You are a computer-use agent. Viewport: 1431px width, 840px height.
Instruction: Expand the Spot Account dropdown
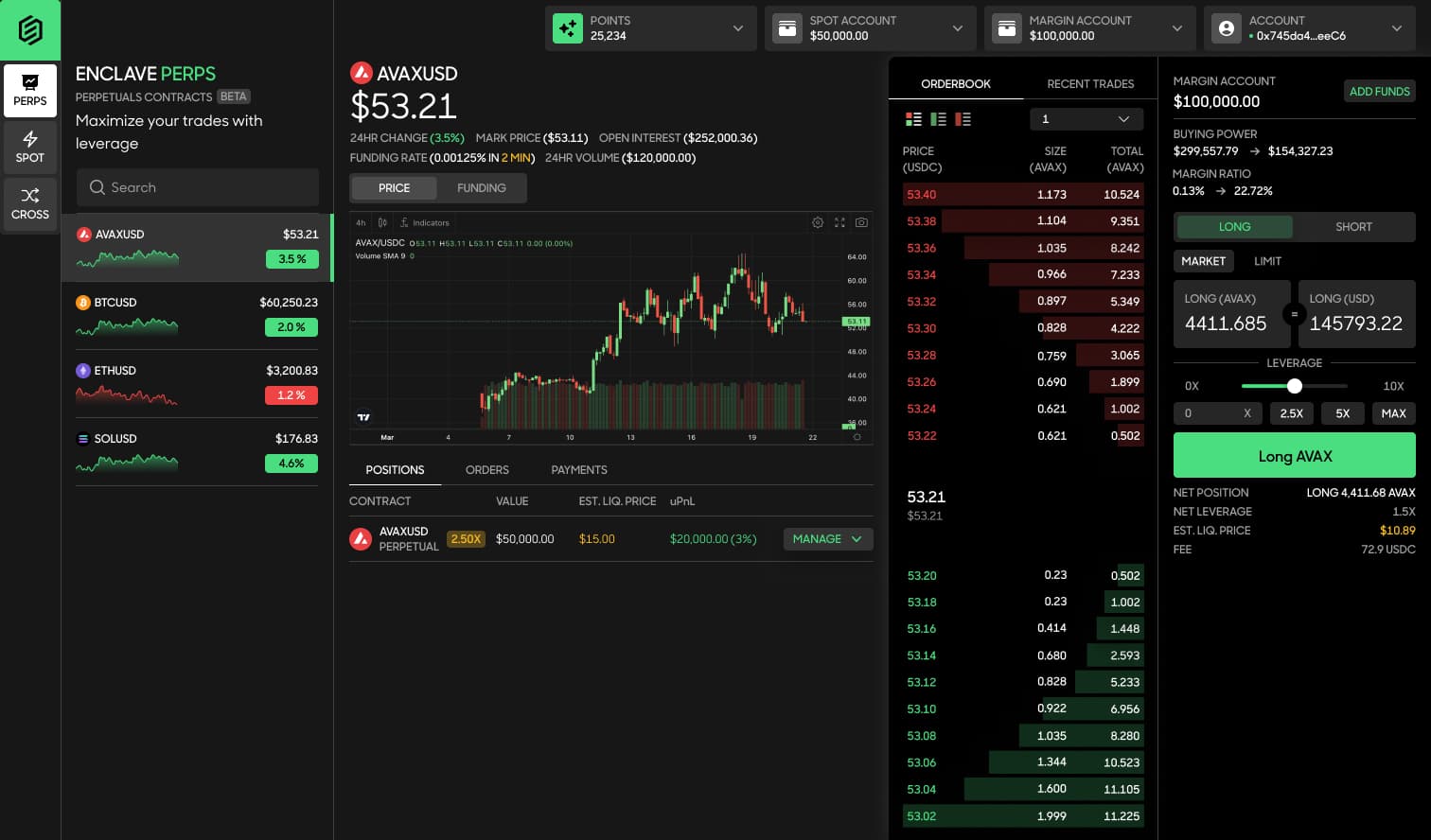click(958, 28)
